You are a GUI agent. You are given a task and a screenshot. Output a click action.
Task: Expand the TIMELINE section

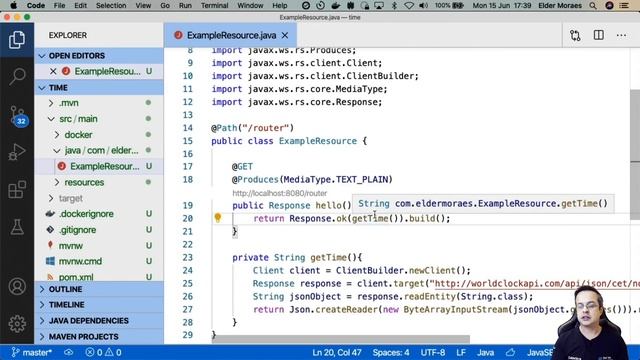pyautogui.click(x=99, y=305)
